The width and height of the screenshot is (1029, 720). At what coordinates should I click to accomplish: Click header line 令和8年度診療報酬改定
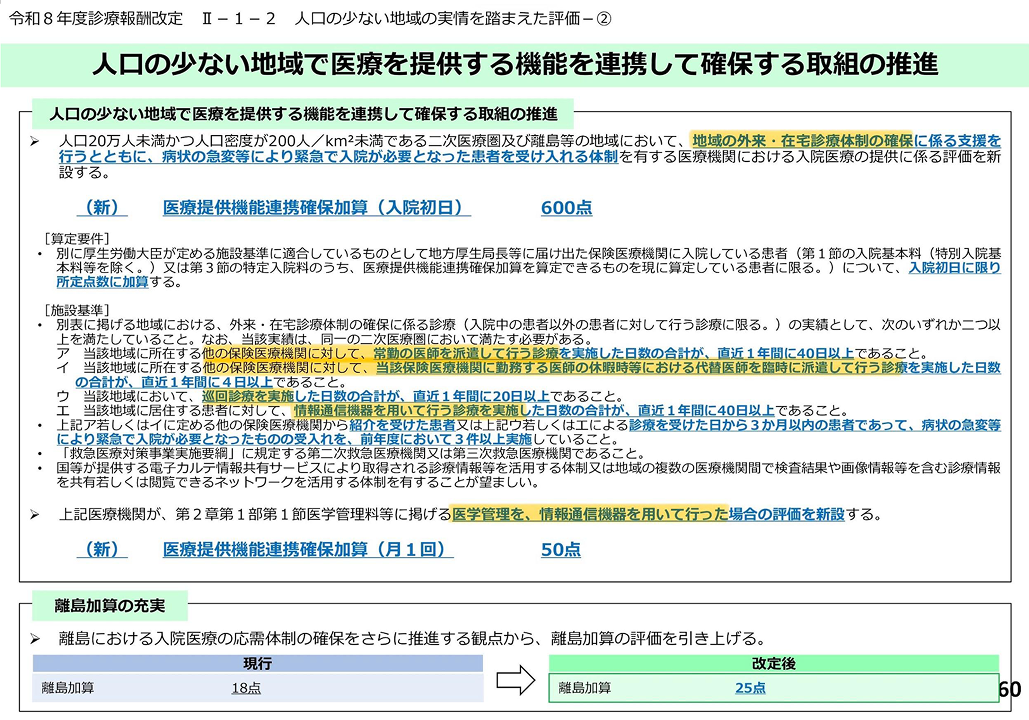click(x=310, y=18)
